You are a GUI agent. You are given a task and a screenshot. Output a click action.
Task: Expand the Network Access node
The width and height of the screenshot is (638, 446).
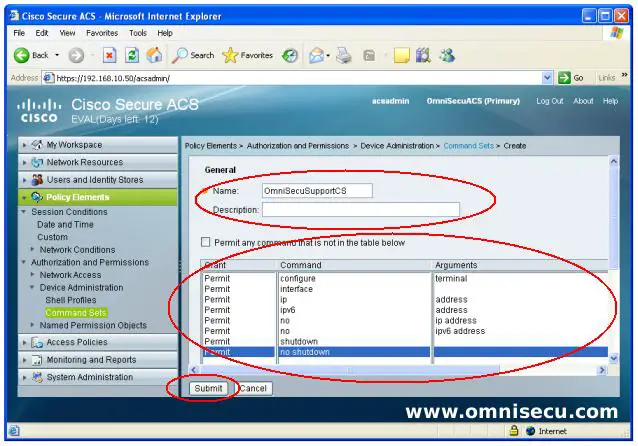(x=33, y=275)
